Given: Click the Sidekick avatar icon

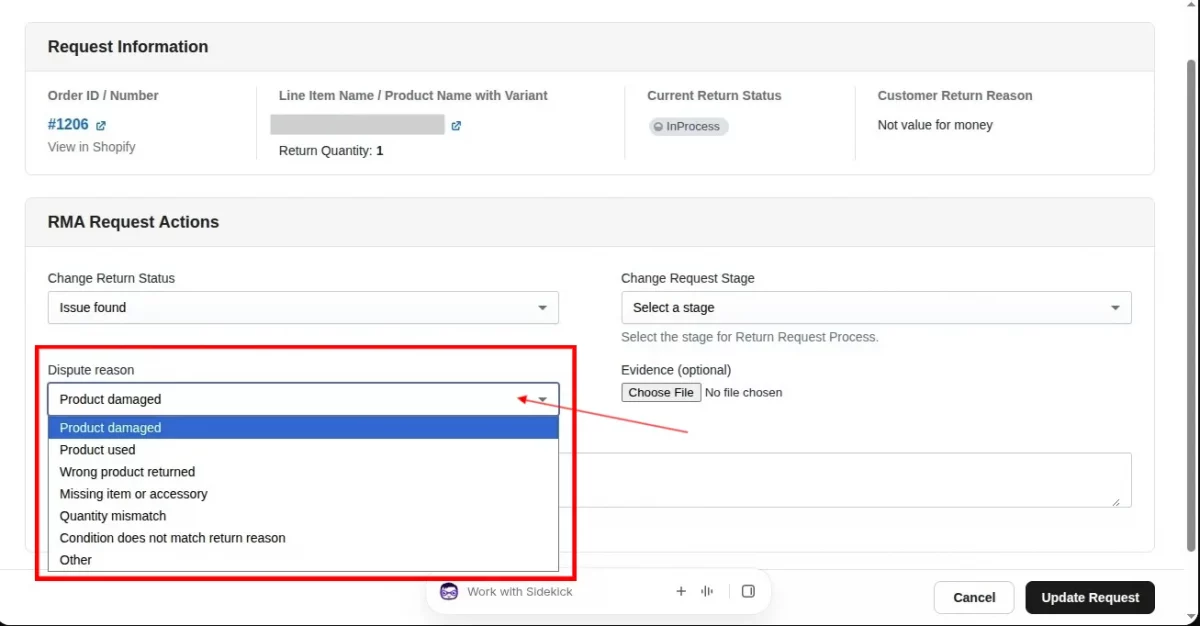Looking at the screenshot, I should pyautogui.click(x=449, y=591).
